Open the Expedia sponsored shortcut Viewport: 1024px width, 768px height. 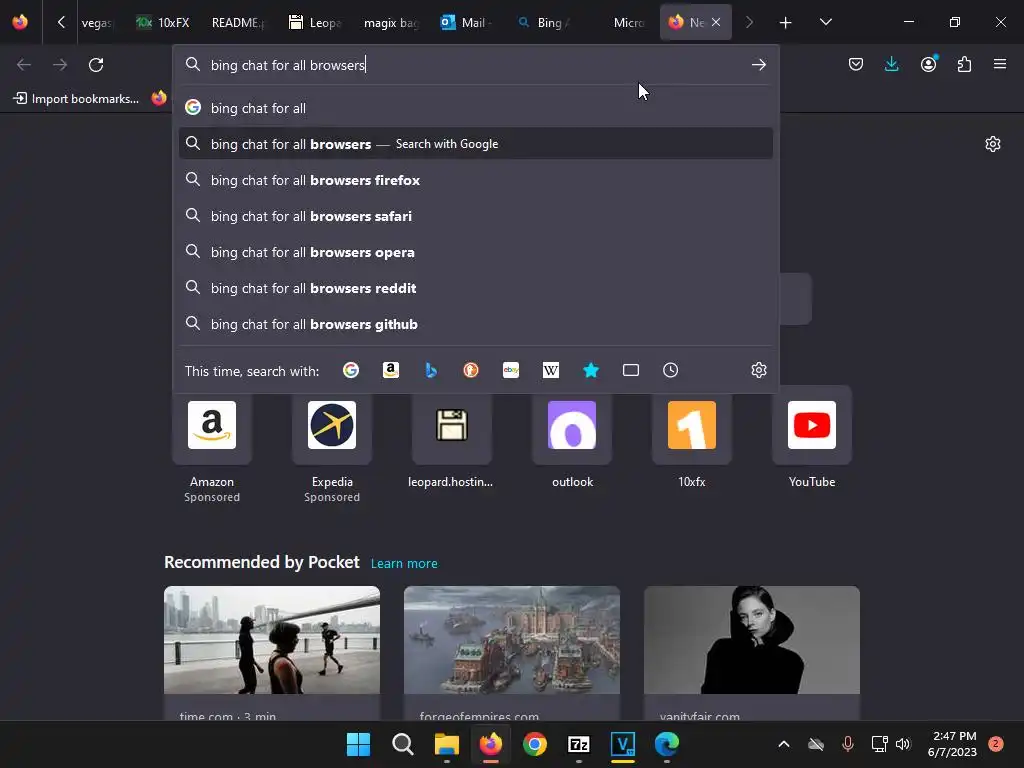332,445
